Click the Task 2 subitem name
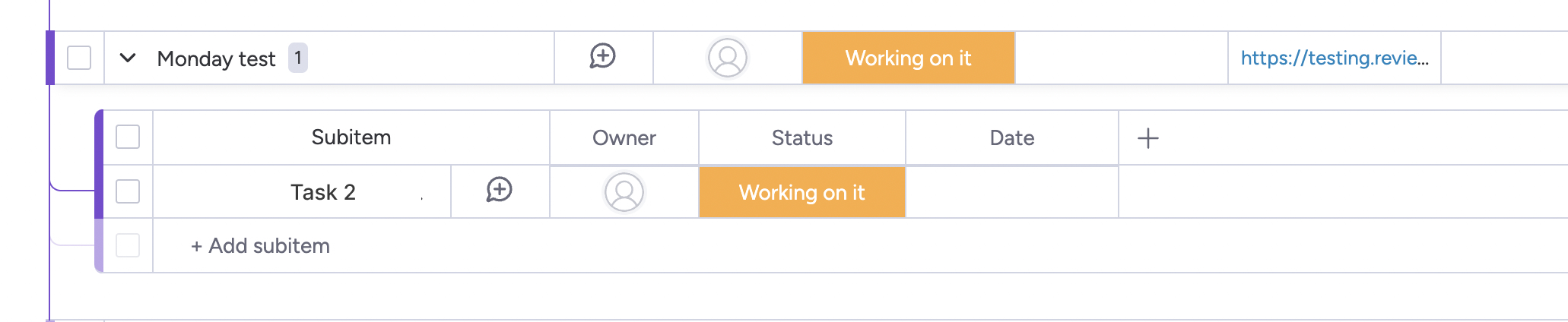 tap(322, 193)
